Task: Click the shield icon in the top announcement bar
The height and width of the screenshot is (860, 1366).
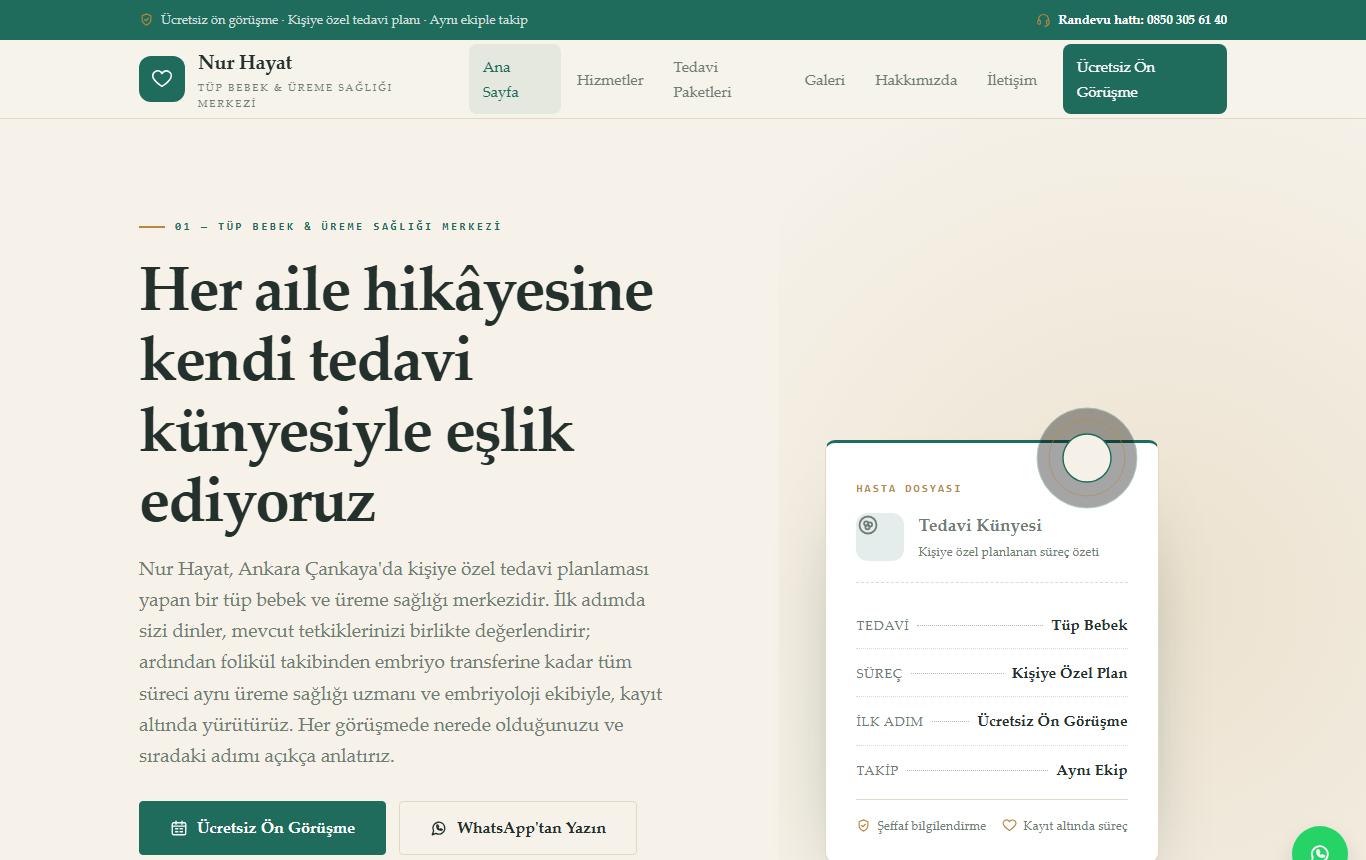Action: point(146,20)
